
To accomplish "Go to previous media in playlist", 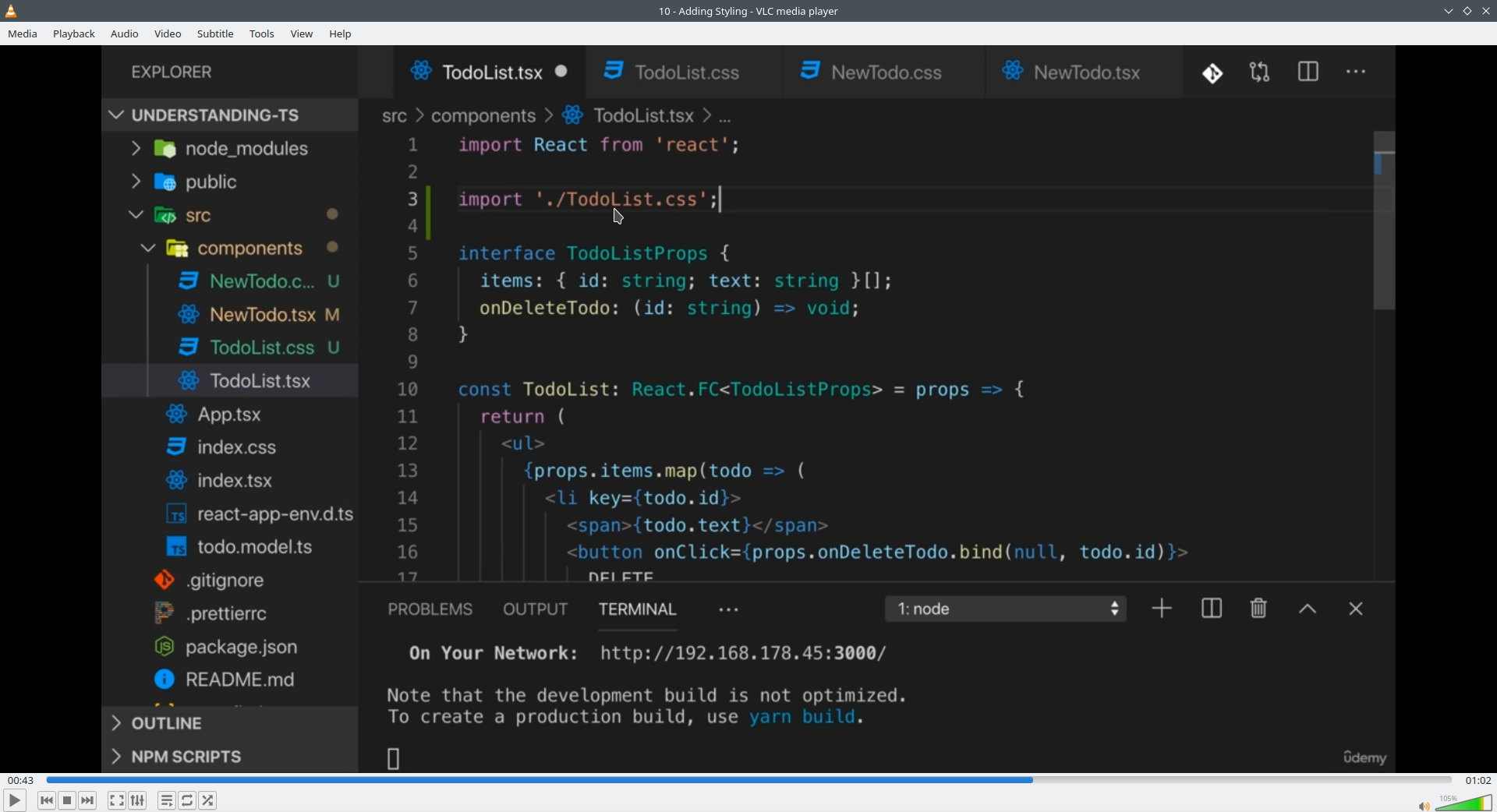I will point(47,800).
